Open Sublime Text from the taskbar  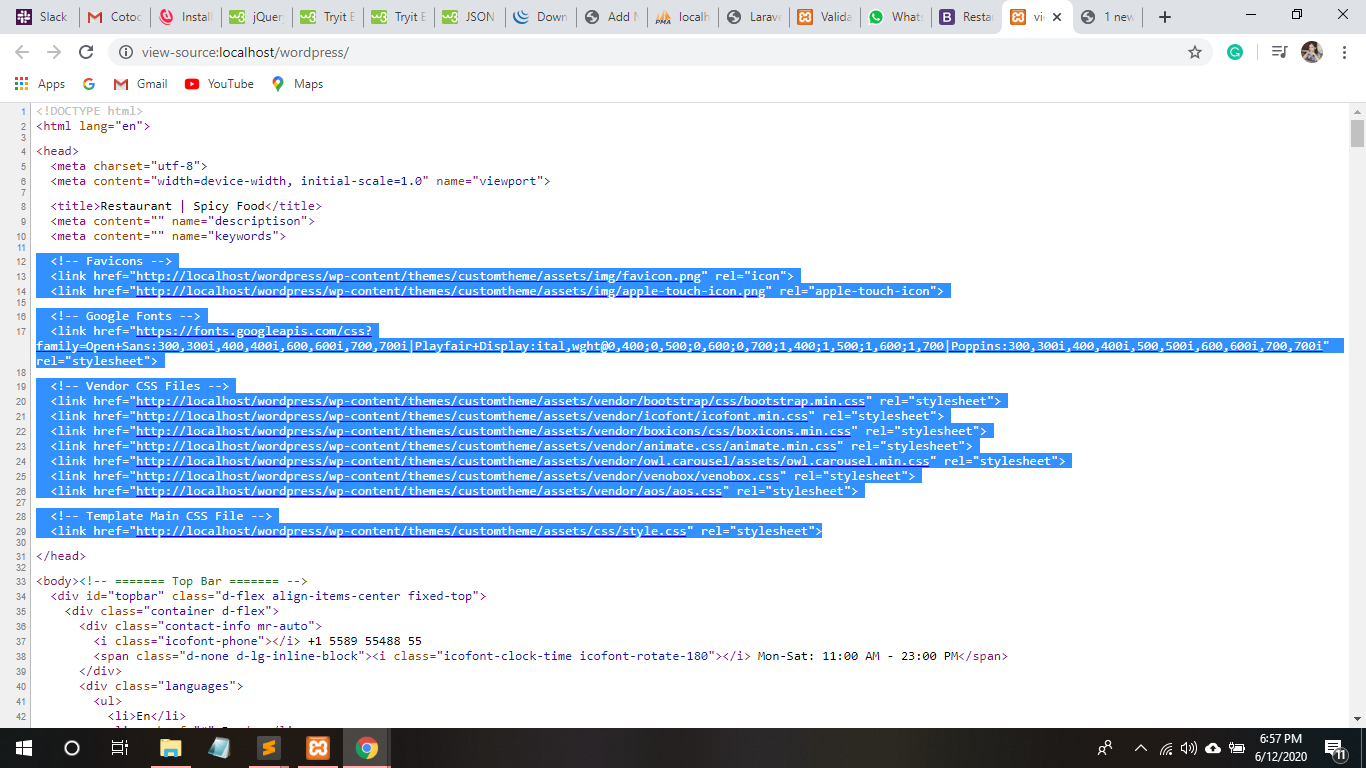268,748
